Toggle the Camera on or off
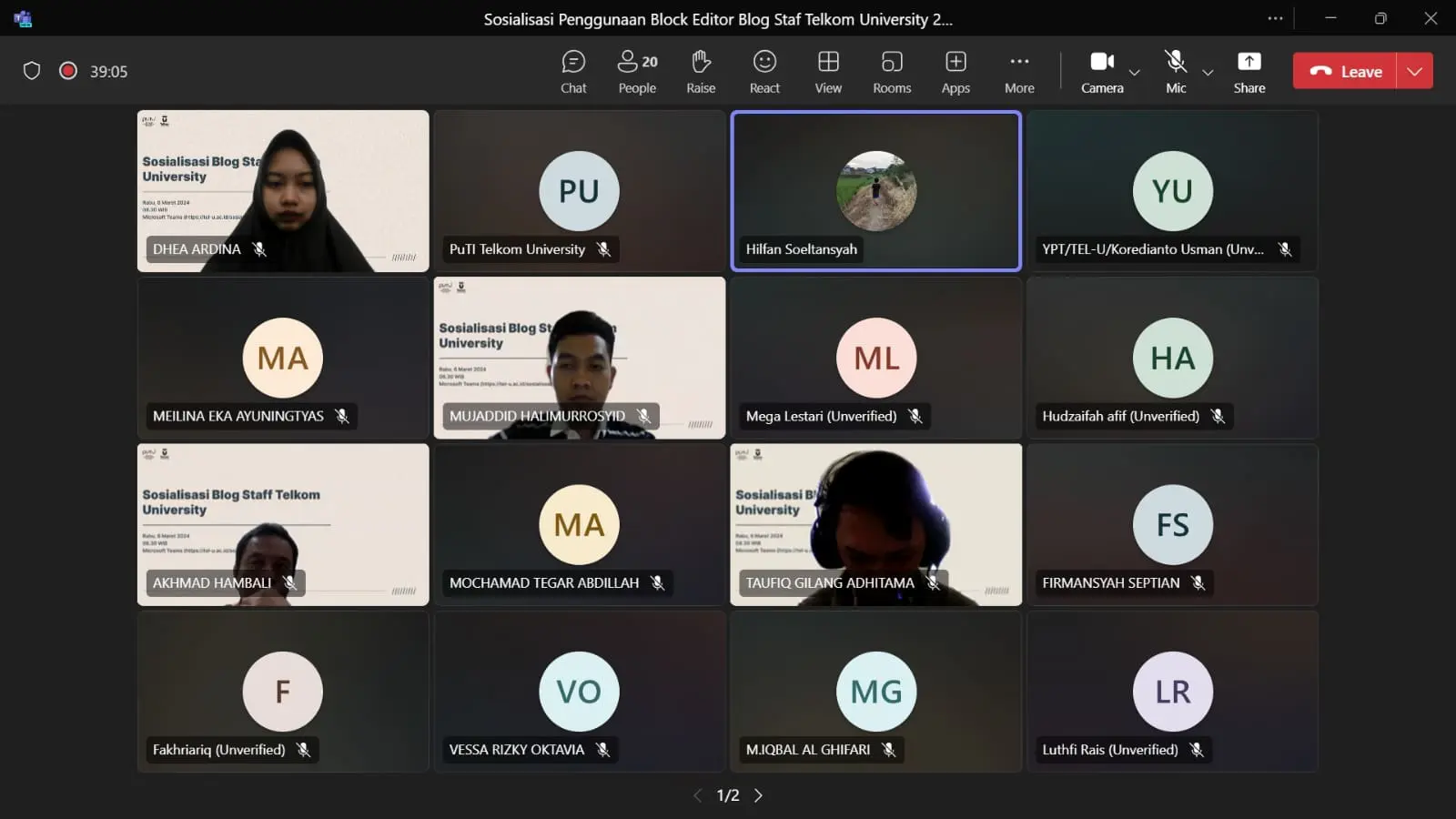The image size is (1456, 819). pyautogui.click(x=1102, y=72)
